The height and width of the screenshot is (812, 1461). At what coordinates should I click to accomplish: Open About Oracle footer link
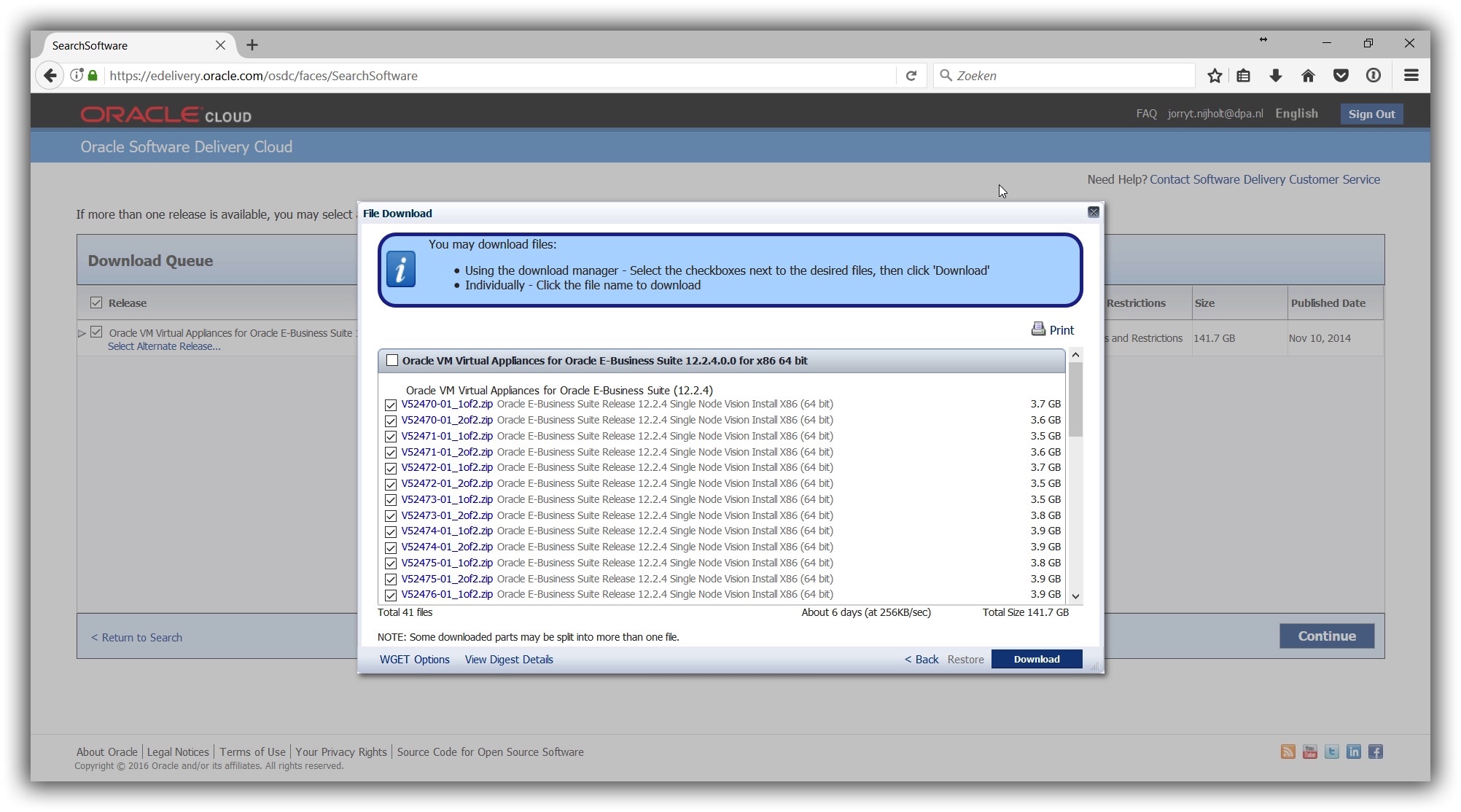click(x=106, y=752)
